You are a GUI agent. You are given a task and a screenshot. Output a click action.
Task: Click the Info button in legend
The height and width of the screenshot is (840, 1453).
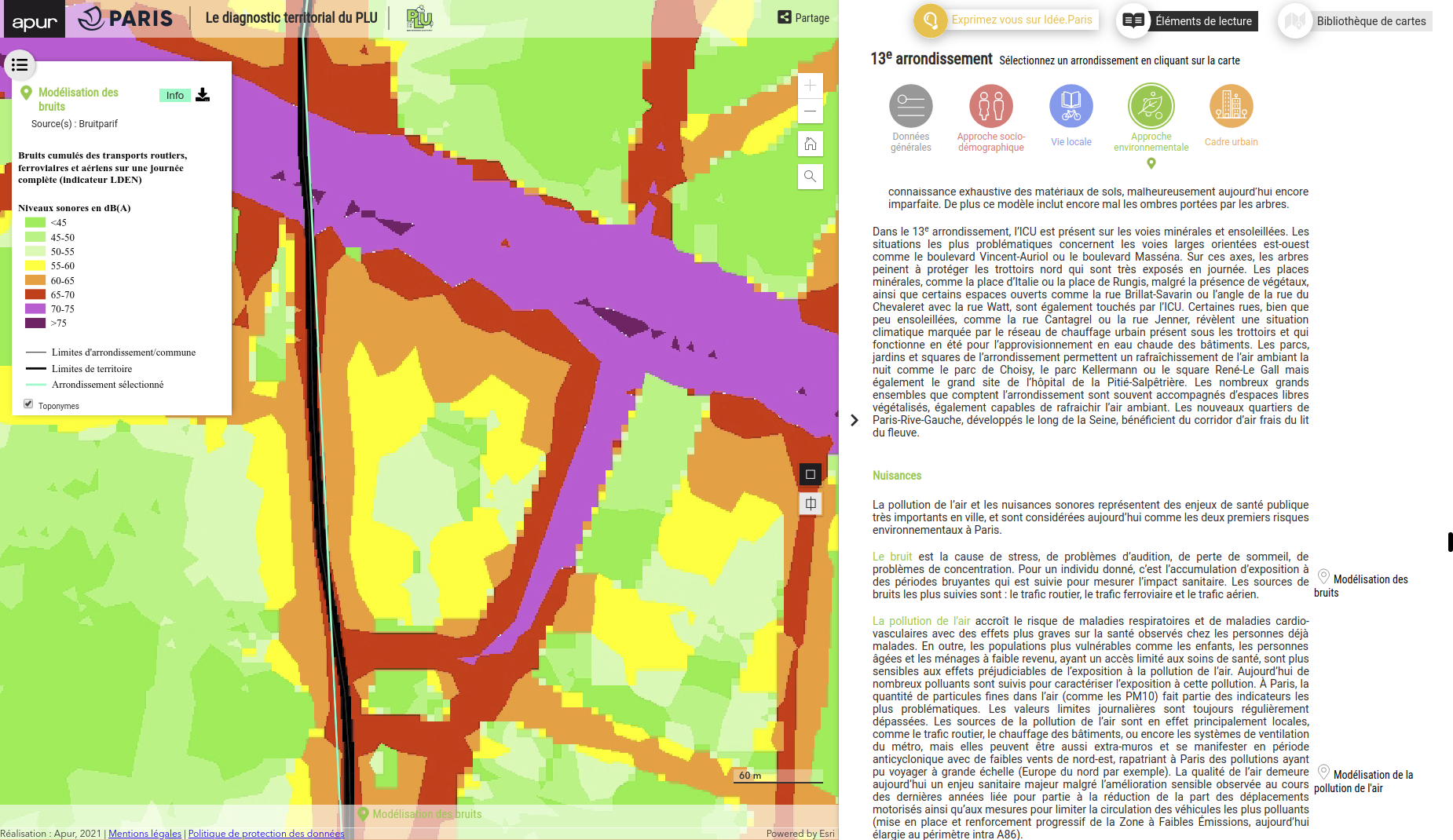(174, 96)
